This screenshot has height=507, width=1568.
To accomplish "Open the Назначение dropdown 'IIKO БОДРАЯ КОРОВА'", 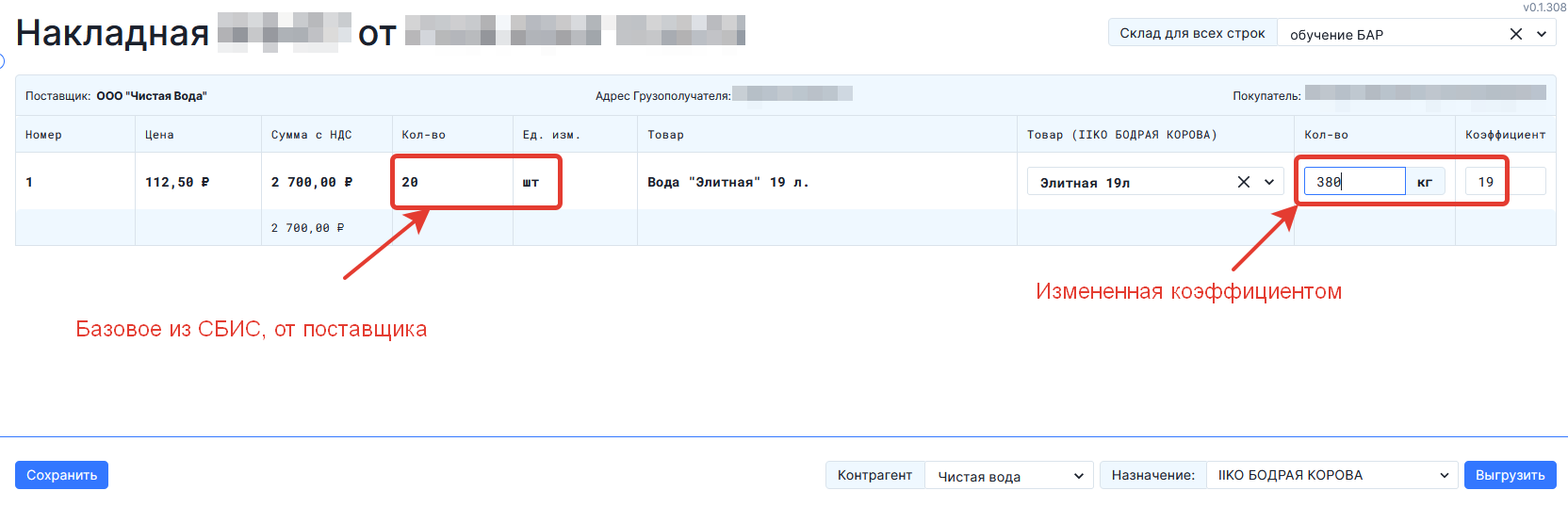I will pos(1331,475).
